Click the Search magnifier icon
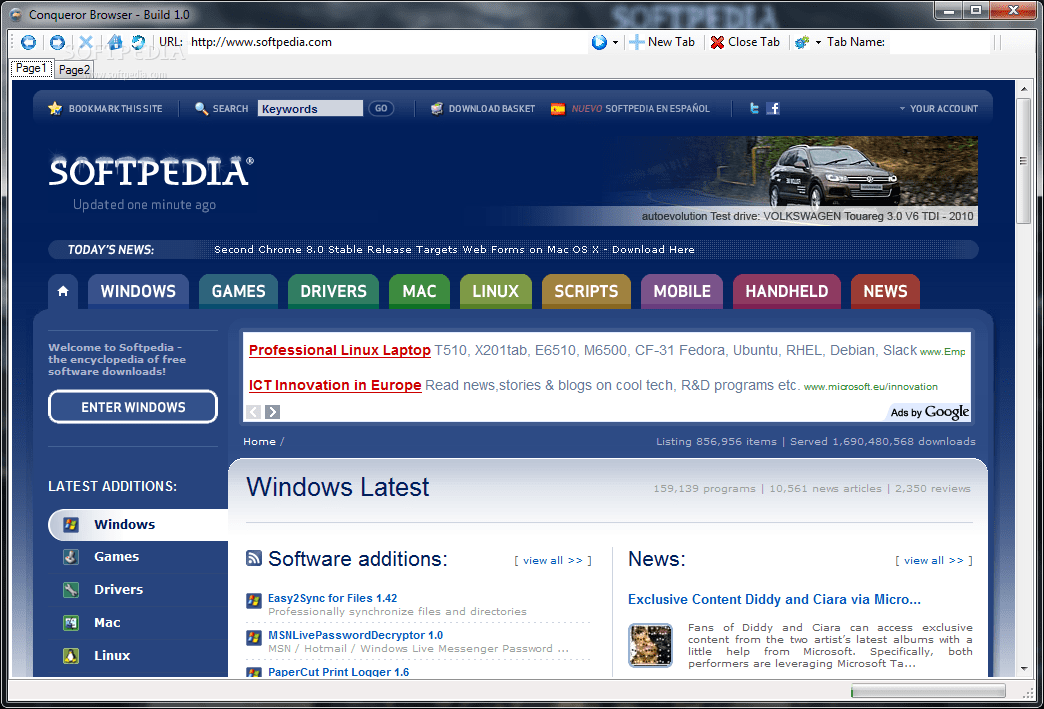Screen dimensions: 1044x709 [x=201, y=109]
